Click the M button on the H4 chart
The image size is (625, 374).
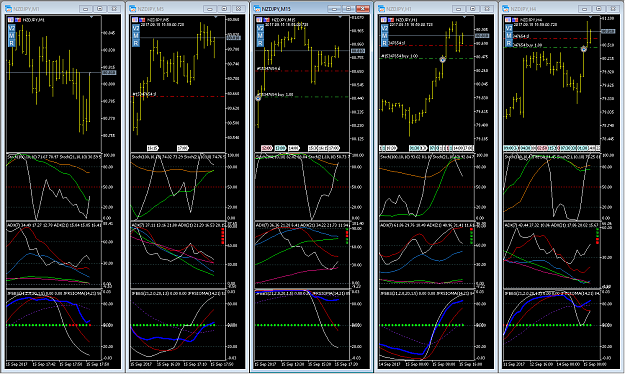509,35
